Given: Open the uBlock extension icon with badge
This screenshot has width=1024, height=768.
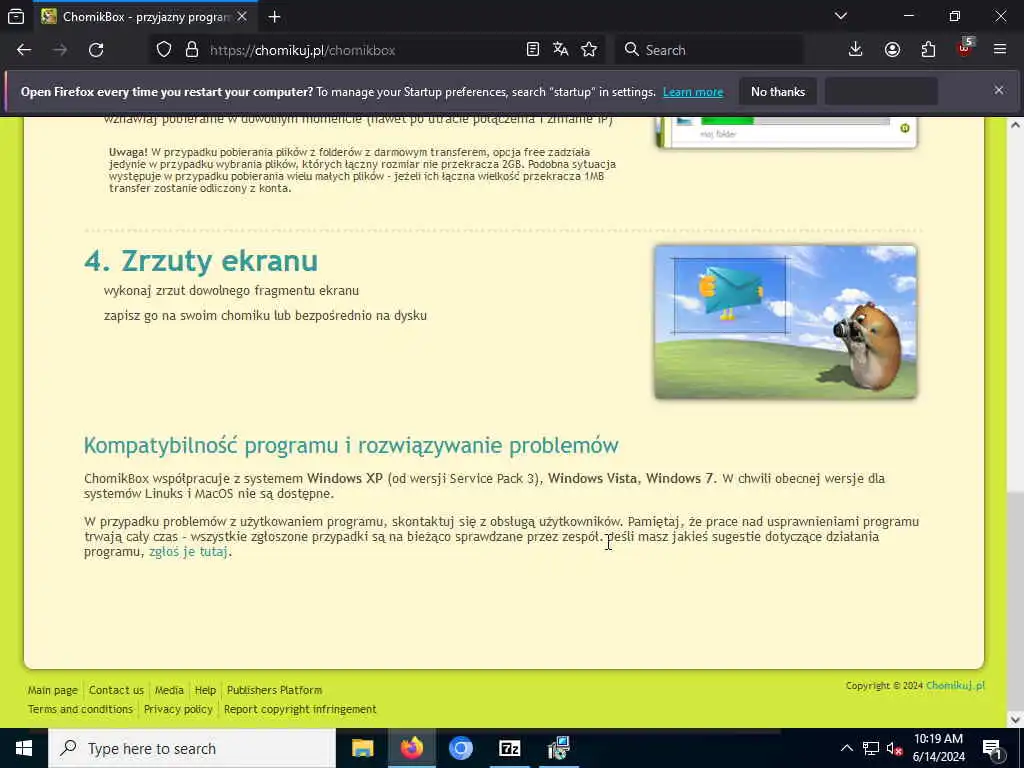Looking at the screenshot, I should (x=965, y=48).
